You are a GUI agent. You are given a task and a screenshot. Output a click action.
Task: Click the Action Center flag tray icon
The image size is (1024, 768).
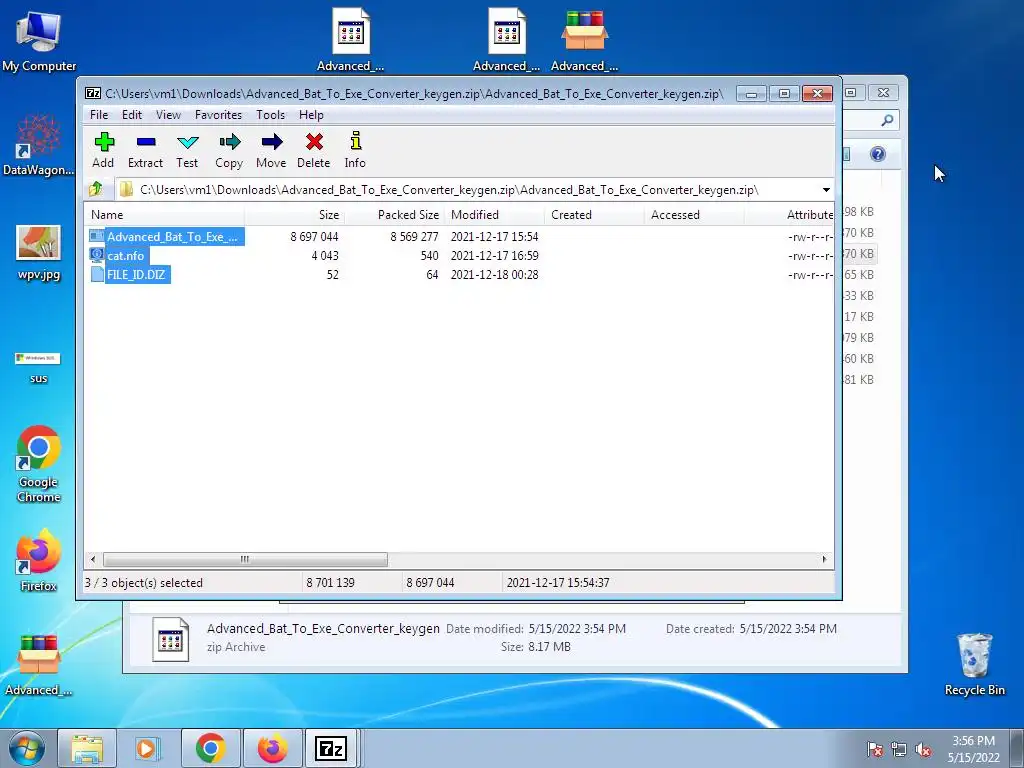coord(875,750)
